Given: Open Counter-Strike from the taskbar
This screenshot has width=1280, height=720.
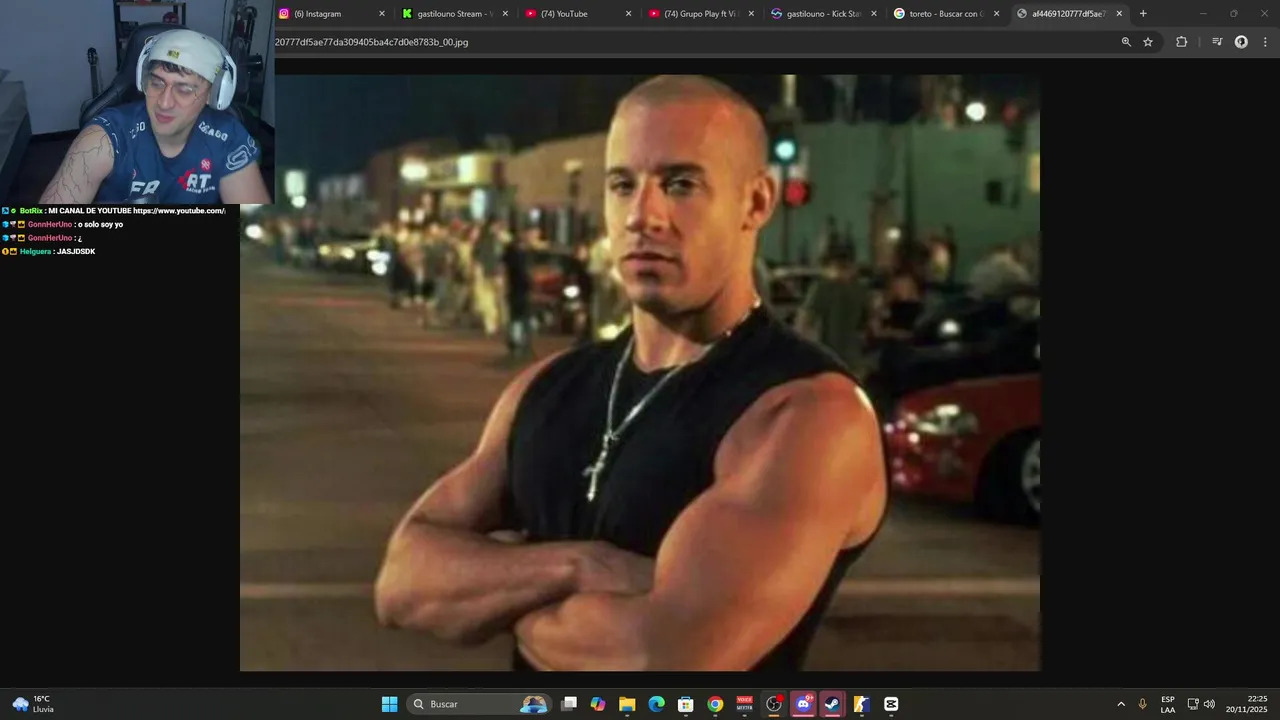Looking at the screenshot, I should 861,704.
